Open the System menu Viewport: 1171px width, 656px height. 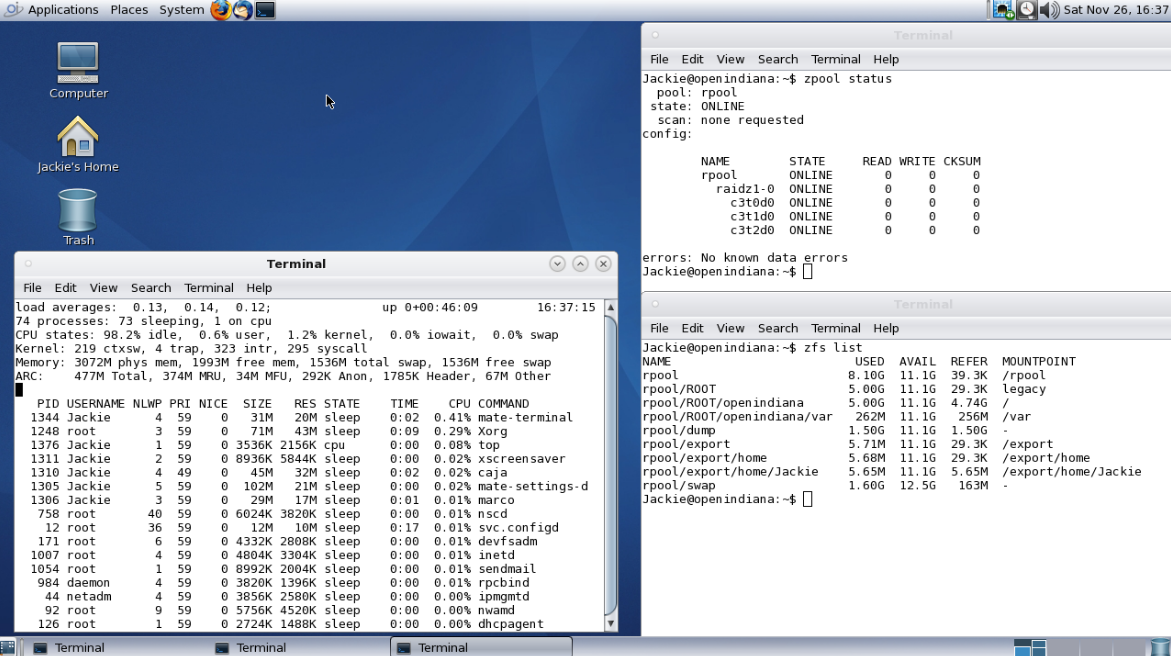click(181, 10)
